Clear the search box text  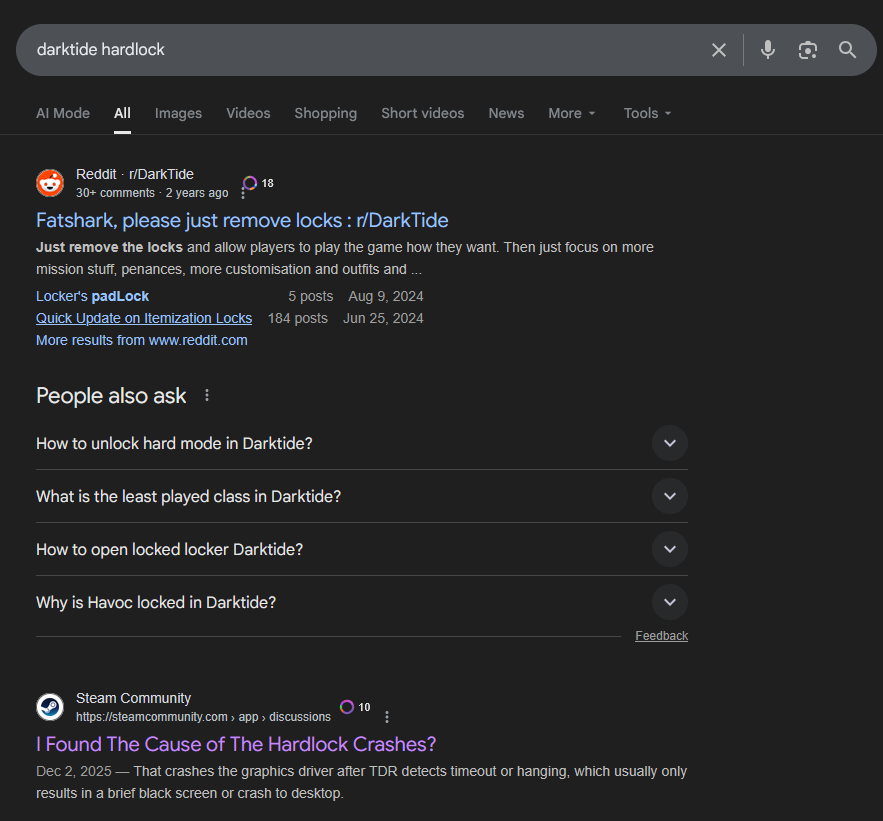coord(718,50)
